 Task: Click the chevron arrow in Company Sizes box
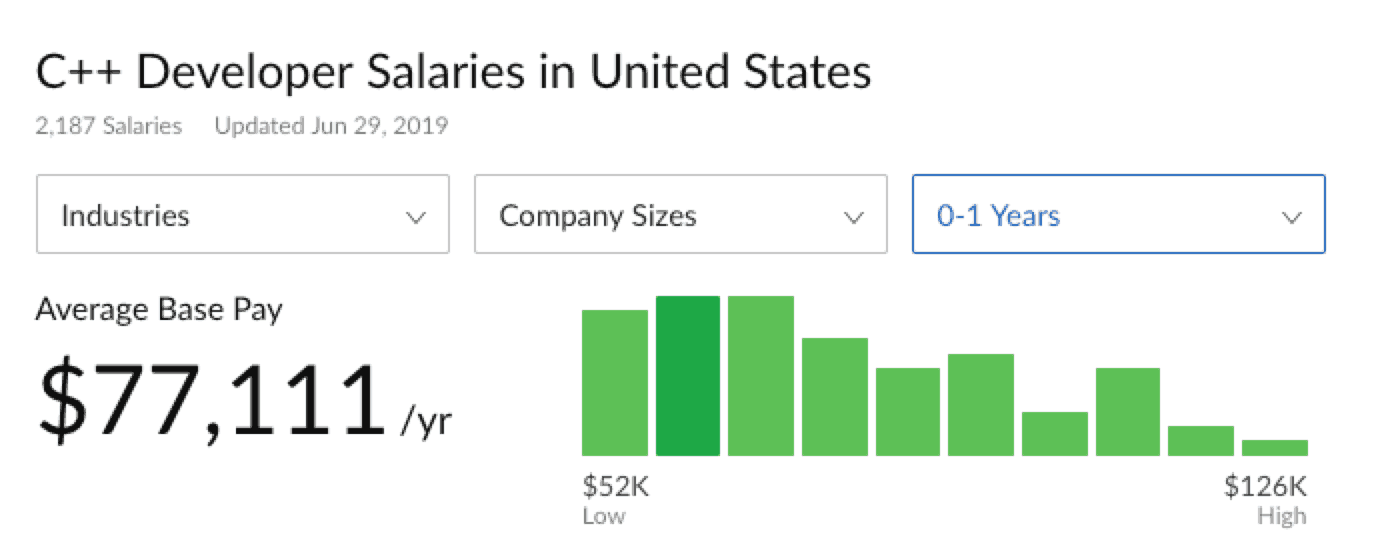[854, 217]
